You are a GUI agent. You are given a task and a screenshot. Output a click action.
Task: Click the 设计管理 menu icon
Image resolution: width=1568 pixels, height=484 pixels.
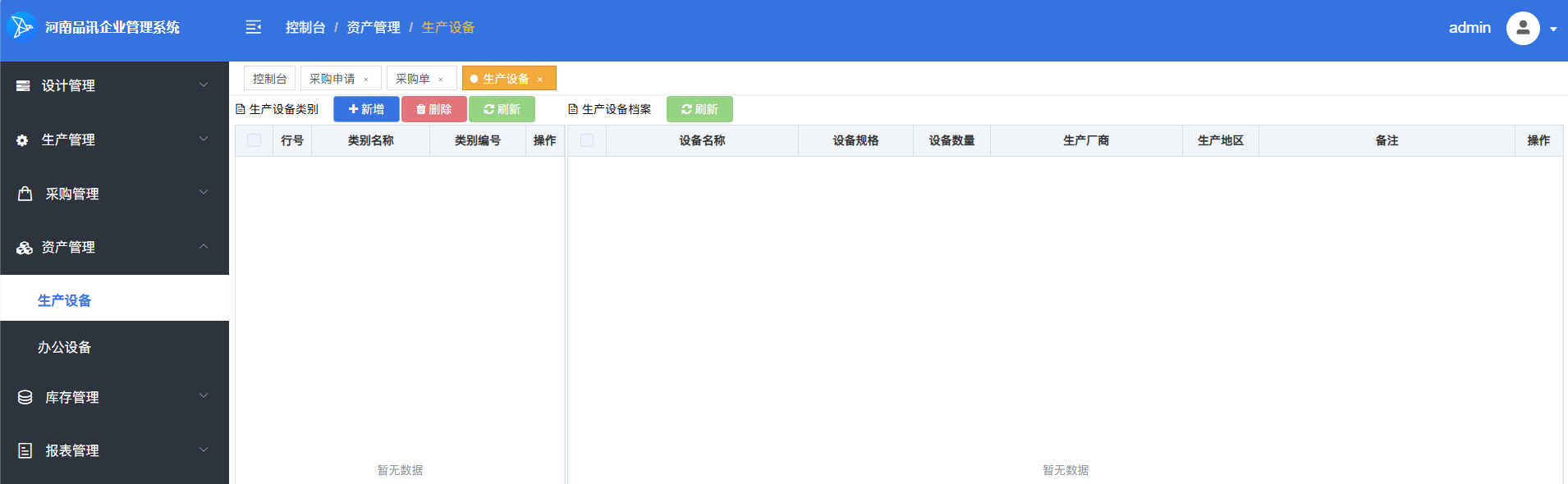23,85
